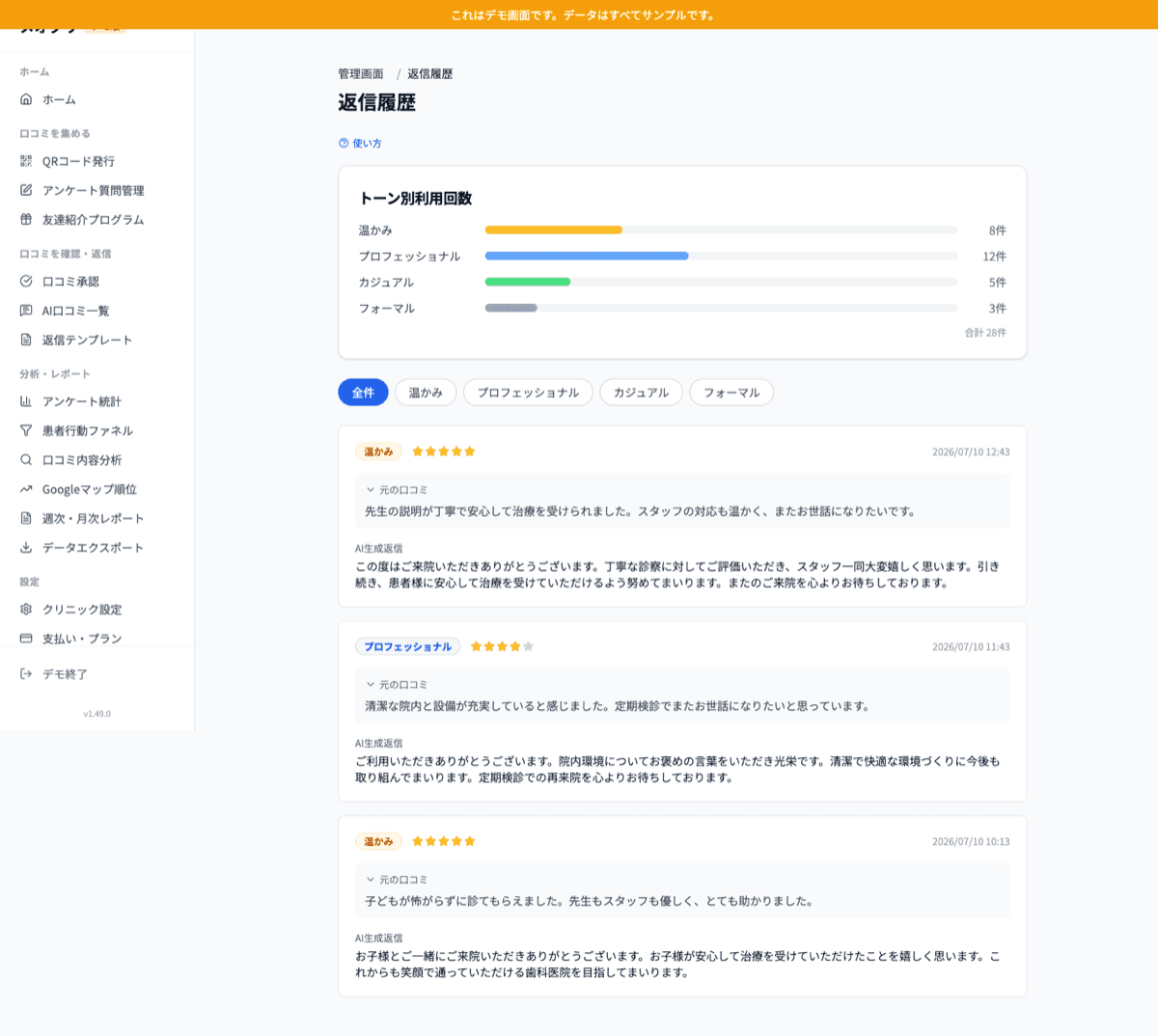Click the weekly/monthly report file icon
The width and height of the screenshot is (1158, 1036).
[x=26, y=518]
